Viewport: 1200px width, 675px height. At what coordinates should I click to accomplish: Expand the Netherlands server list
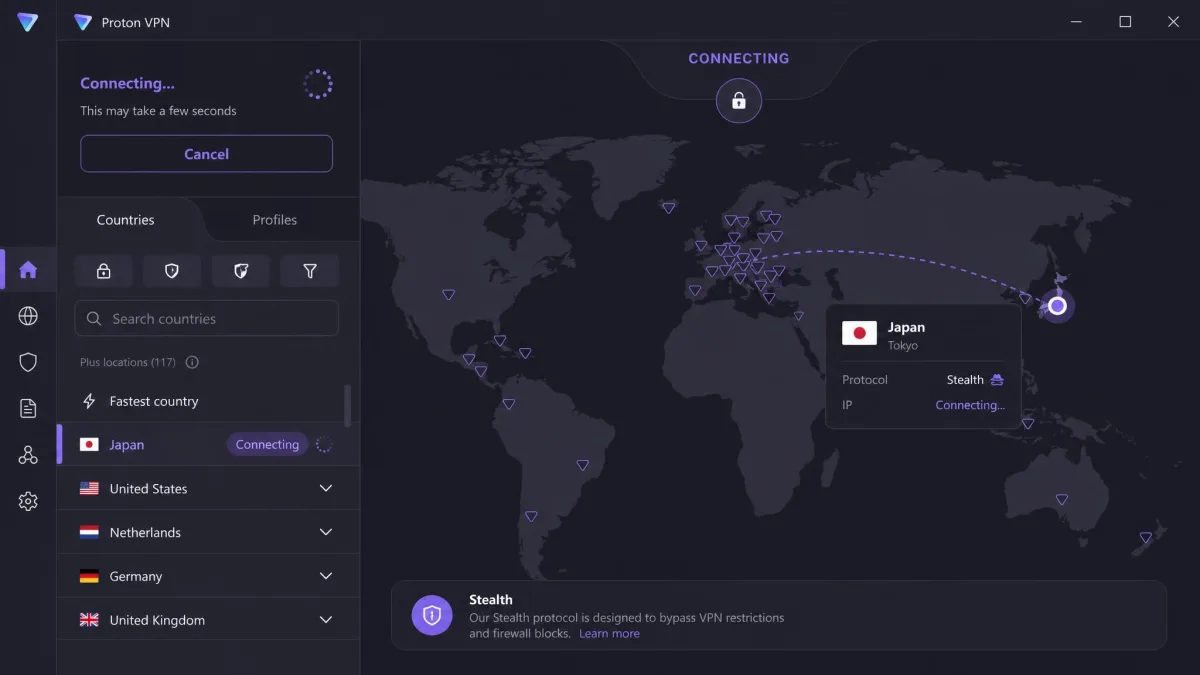click(325, 533)
